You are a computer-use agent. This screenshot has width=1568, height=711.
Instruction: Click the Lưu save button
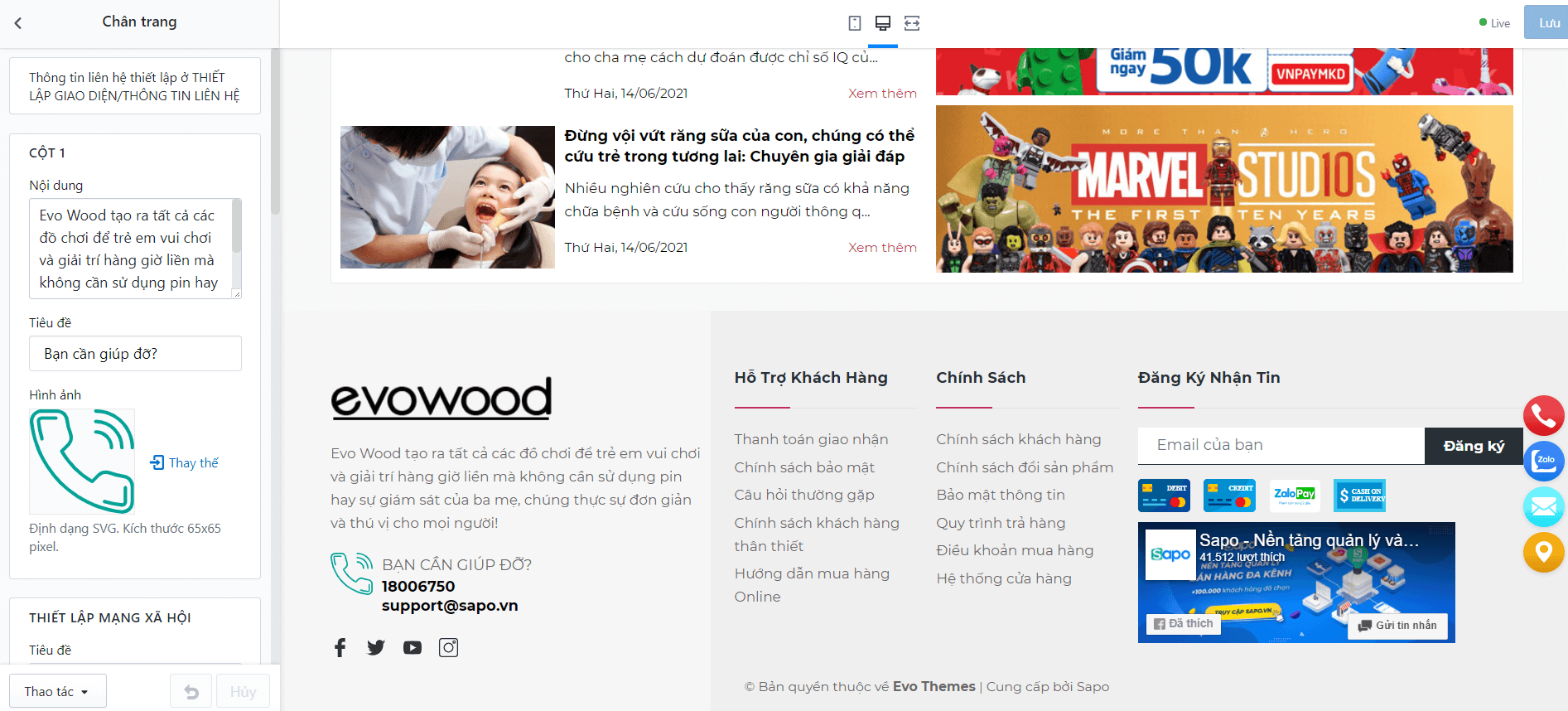[1546, 23]
